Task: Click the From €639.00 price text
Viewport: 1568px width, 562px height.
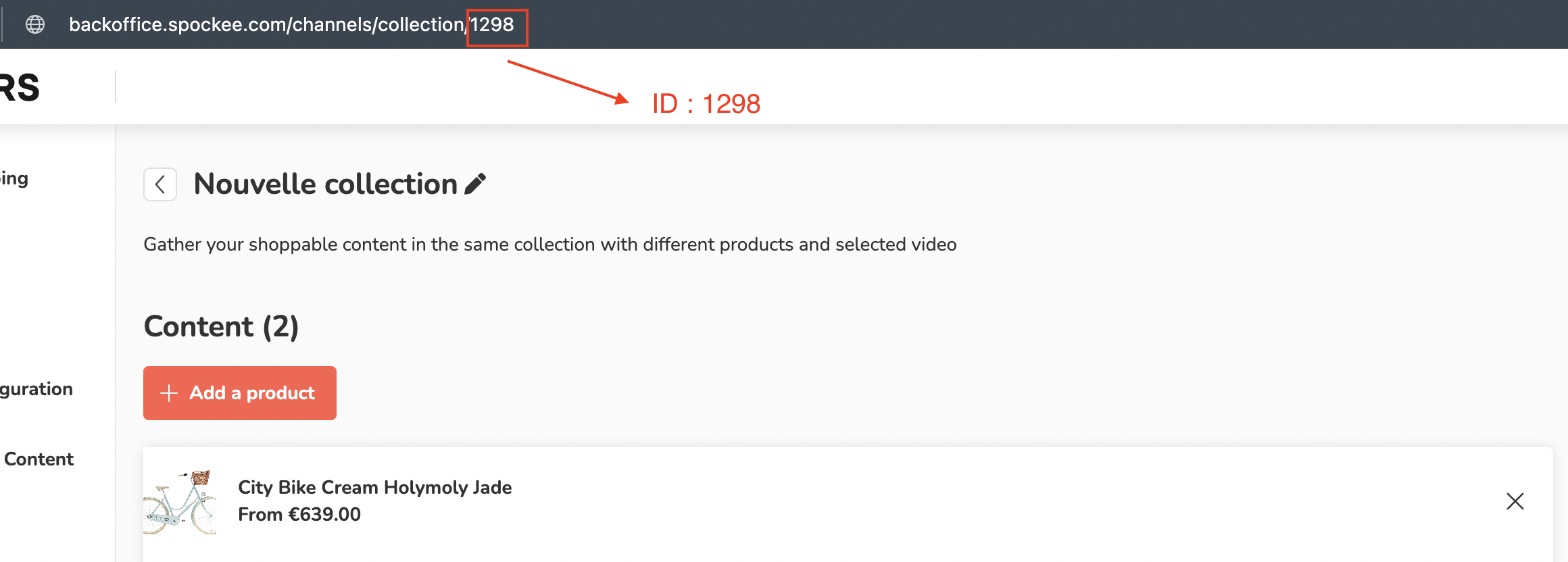Action: [x=299, y=515]
